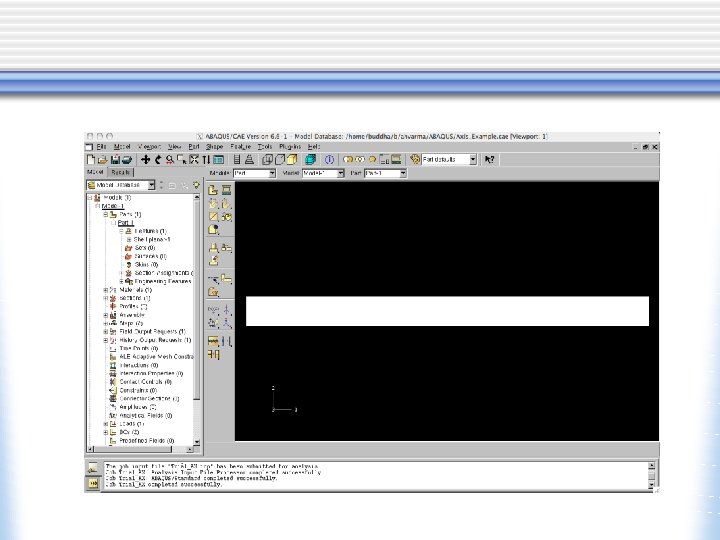Open the Model dropdown in context bar
Viewport: 720px width, 540px height.
[323, 173]
